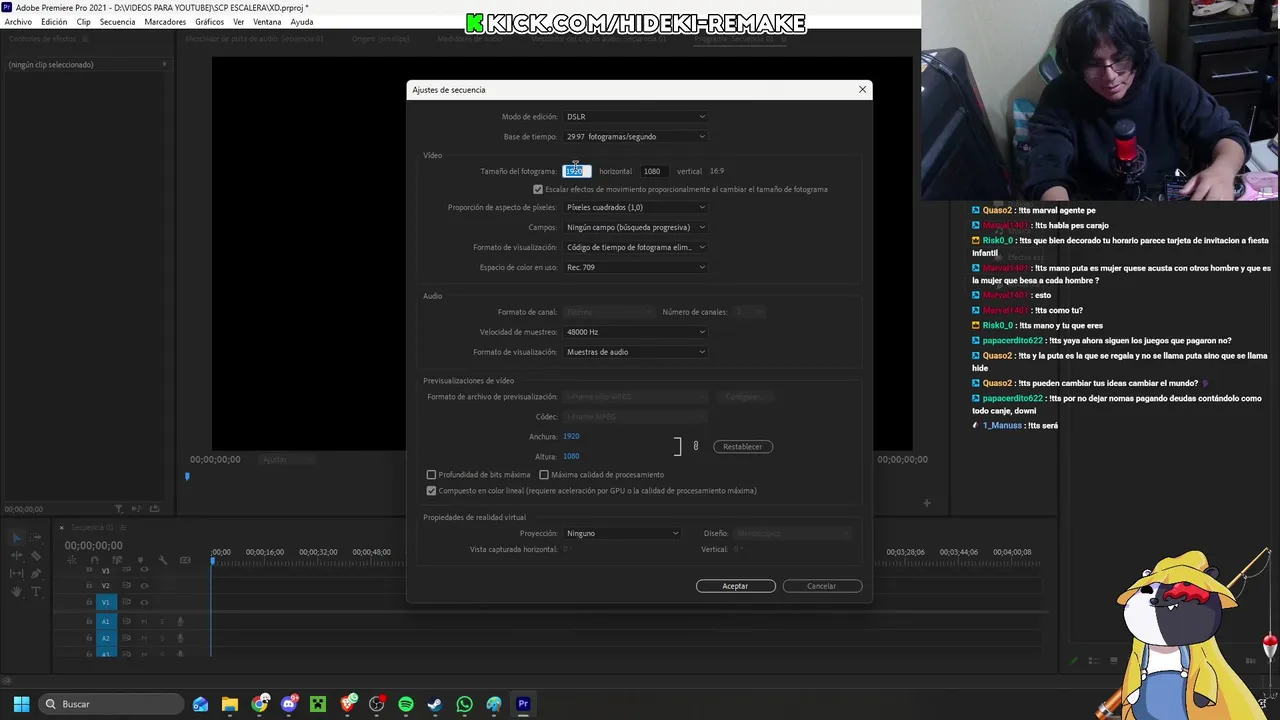Toggle sync lock on track V1
Viewport: 1280px width, 720px height.
click(127, 602)
